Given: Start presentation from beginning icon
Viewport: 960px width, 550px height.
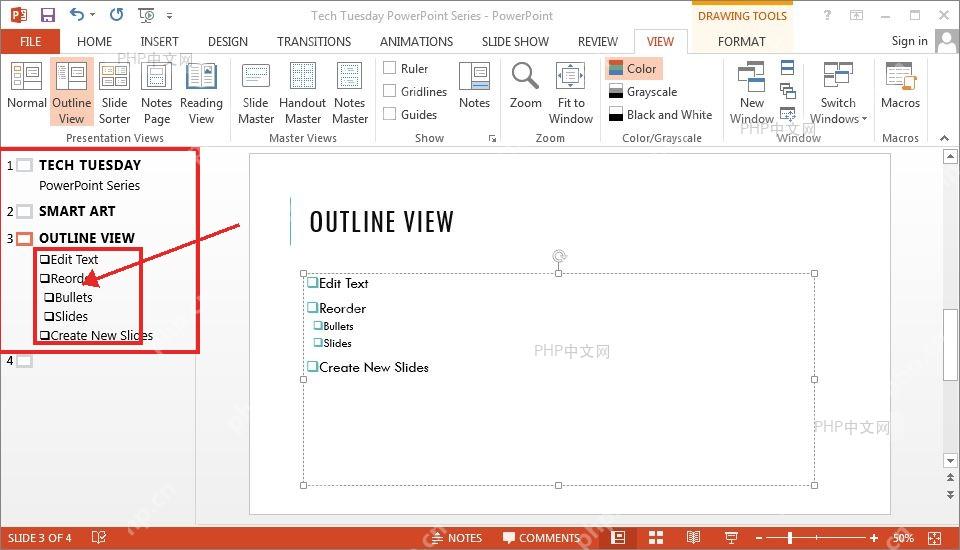Looking at the screenshot, I should (x=146, y=15).
